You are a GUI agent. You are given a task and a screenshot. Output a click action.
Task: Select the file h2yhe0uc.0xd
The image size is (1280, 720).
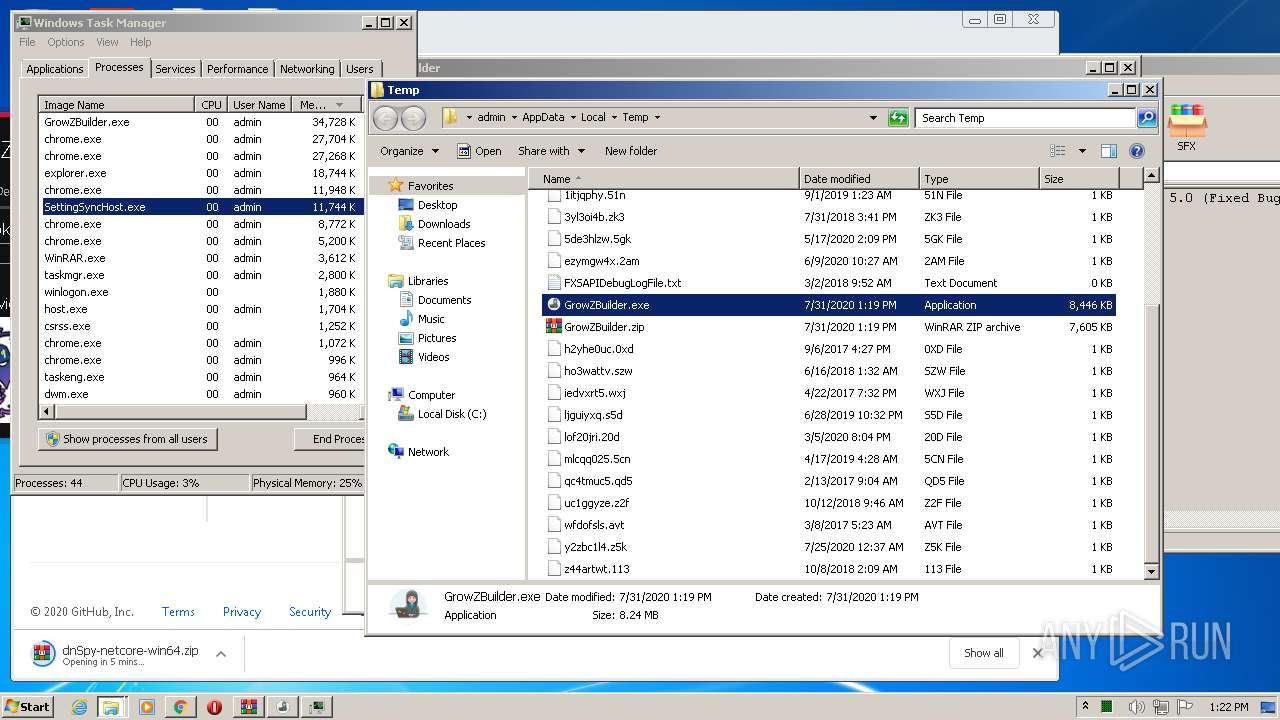[598, 349]
